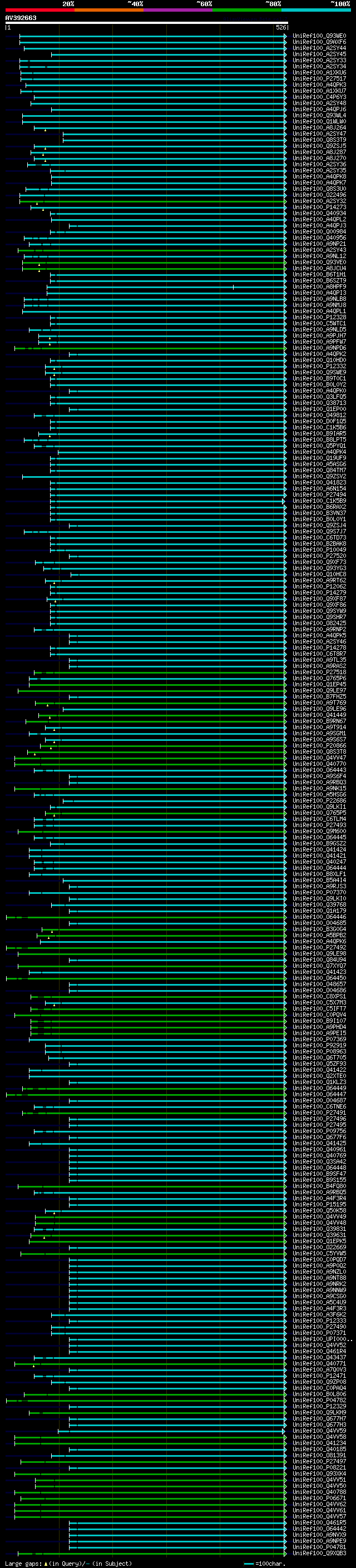Select the UniRef100_Q7XYQ7 label
The image size is (356, 1568).
tap(319, 966)
